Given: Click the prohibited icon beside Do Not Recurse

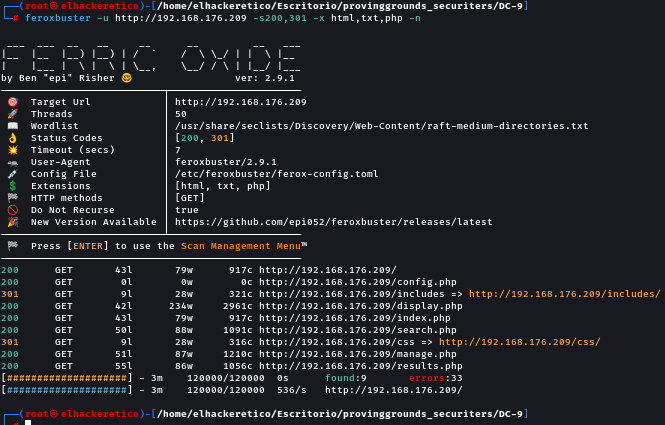Looking at the screenshot, I should tap(12, 210).
